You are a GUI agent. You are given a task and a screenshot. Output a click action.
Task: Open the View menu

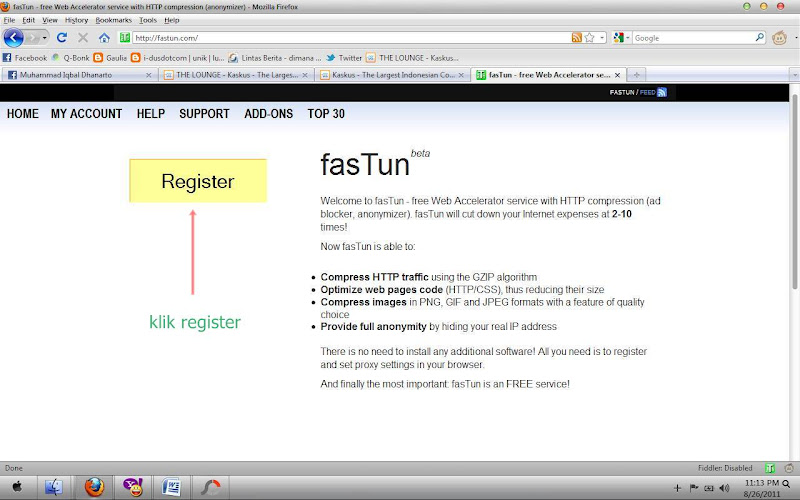click(x=49, y=20)
